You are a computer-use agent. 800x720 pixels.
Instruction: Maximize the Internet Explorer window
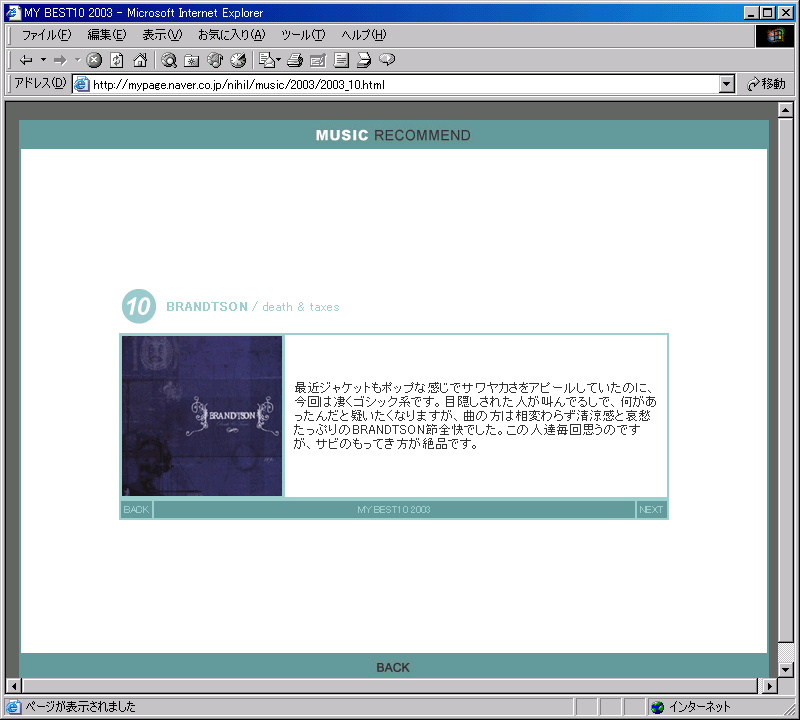coord(767,13)
